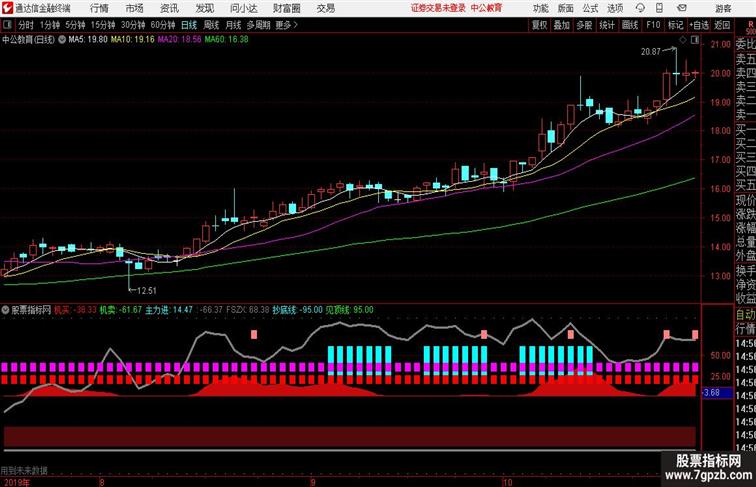The image size is (756, 487).
Task: Click the MA60: 16.38 label
Action: point(227,40)
